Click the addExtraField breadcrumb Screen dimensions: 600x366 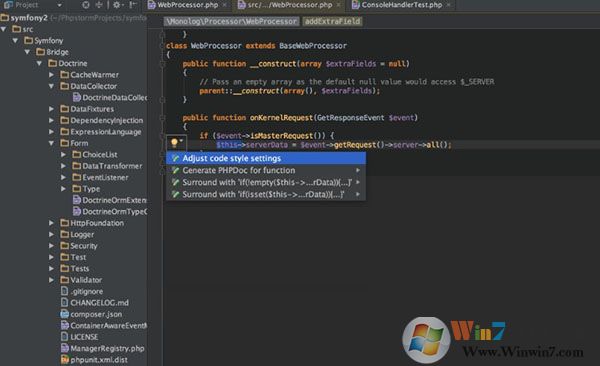[332, 21]
